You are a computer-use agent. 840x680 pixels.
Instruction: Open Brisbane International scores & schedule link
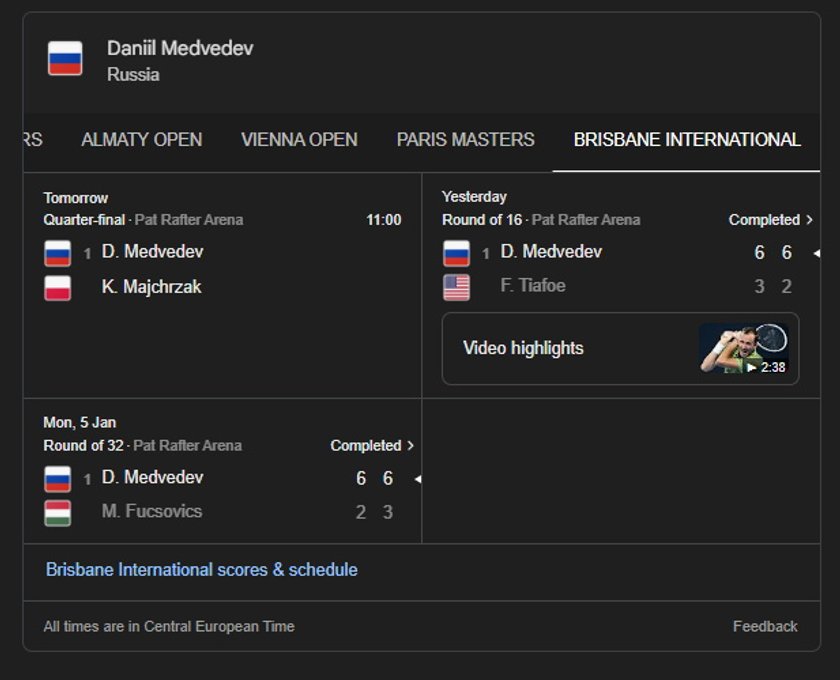(x=202, y=570)
